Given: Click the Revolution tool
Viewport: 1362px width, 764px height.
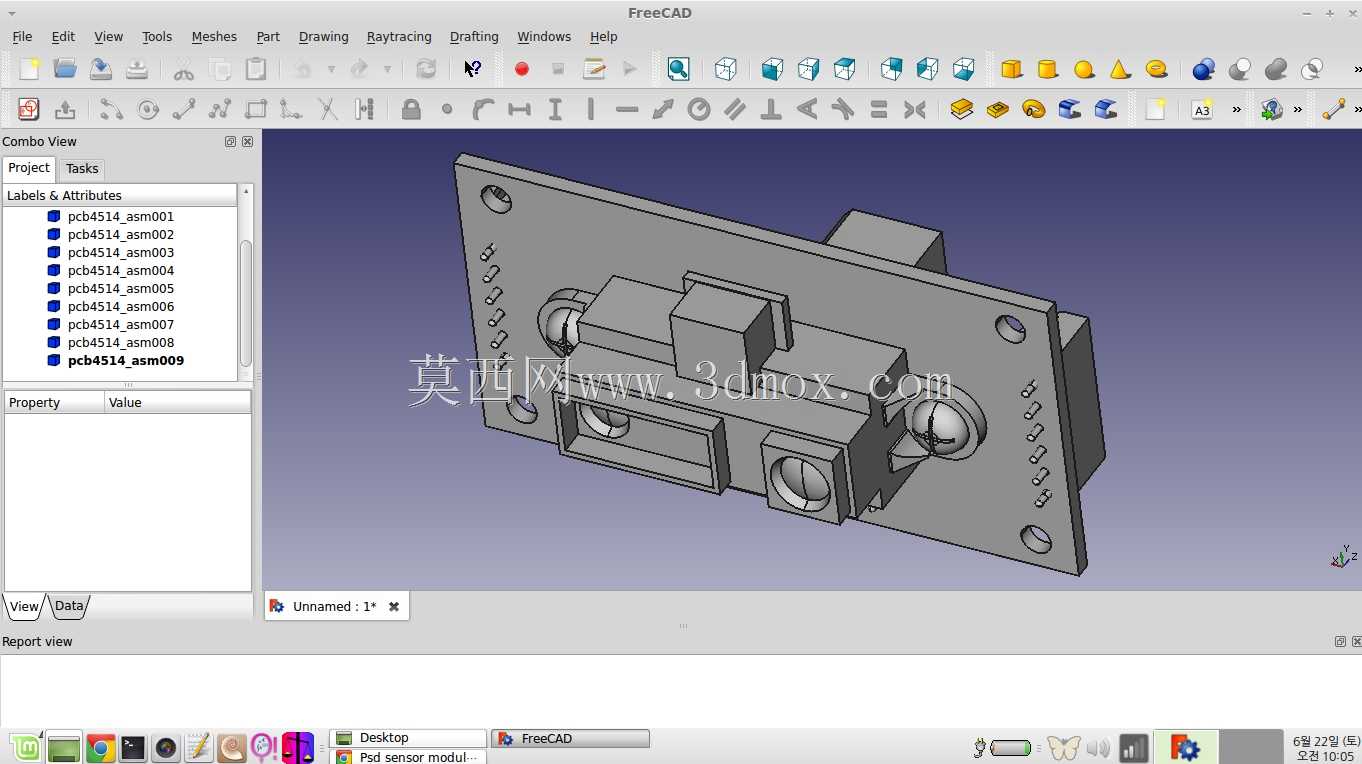Looking at the screenshot, I should (1034, 109).
